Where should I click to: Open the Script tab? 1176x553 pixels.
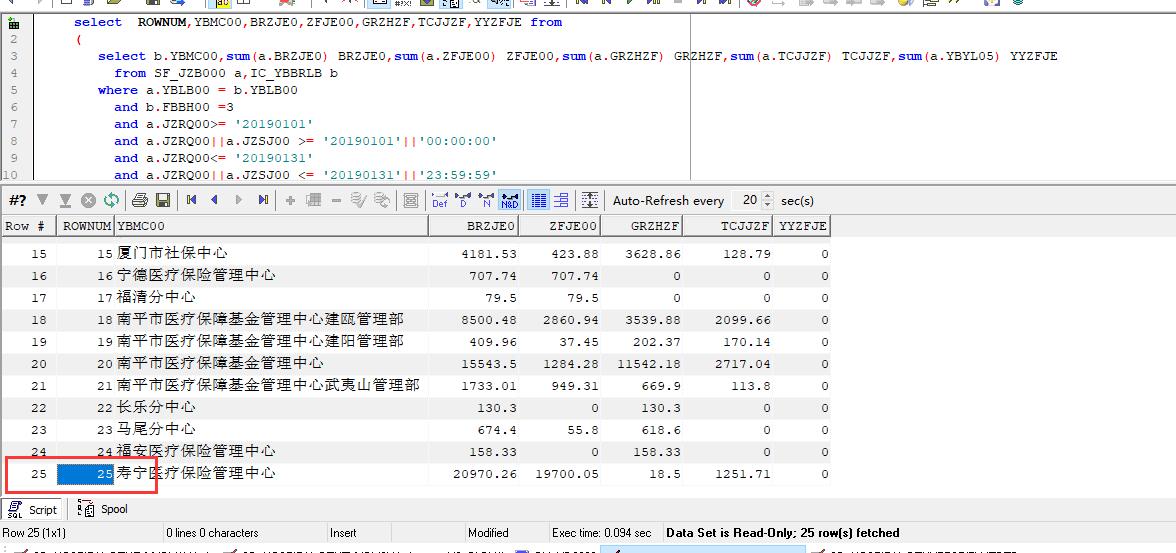click(x=33, y=509)
